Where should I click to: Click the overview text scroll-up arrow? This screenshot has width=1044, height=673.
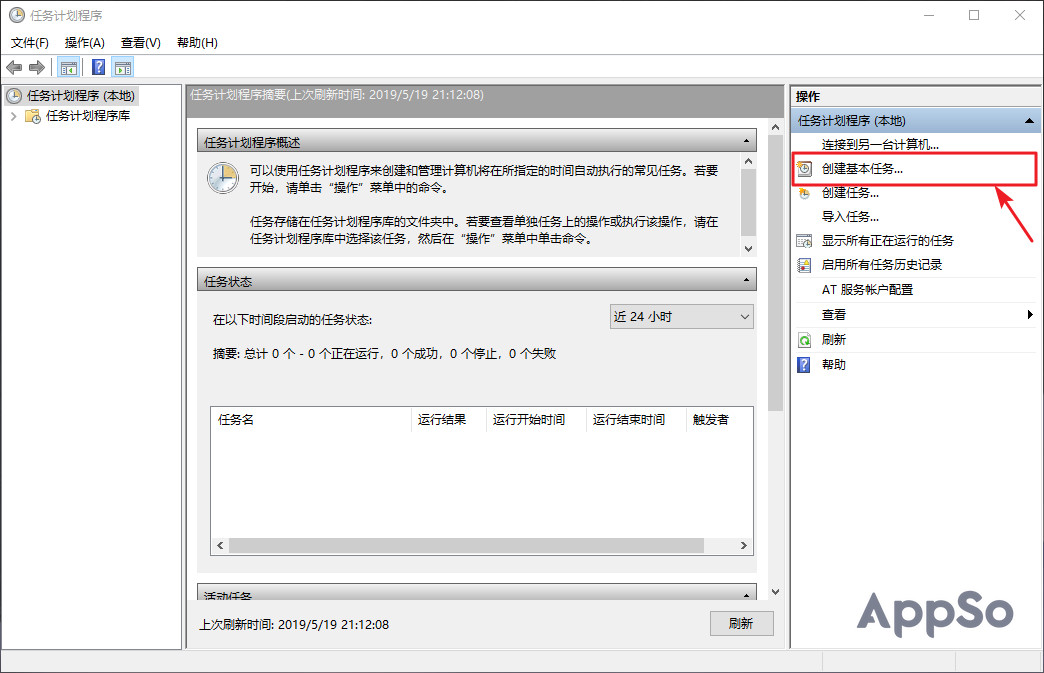[x=748, y=161]
